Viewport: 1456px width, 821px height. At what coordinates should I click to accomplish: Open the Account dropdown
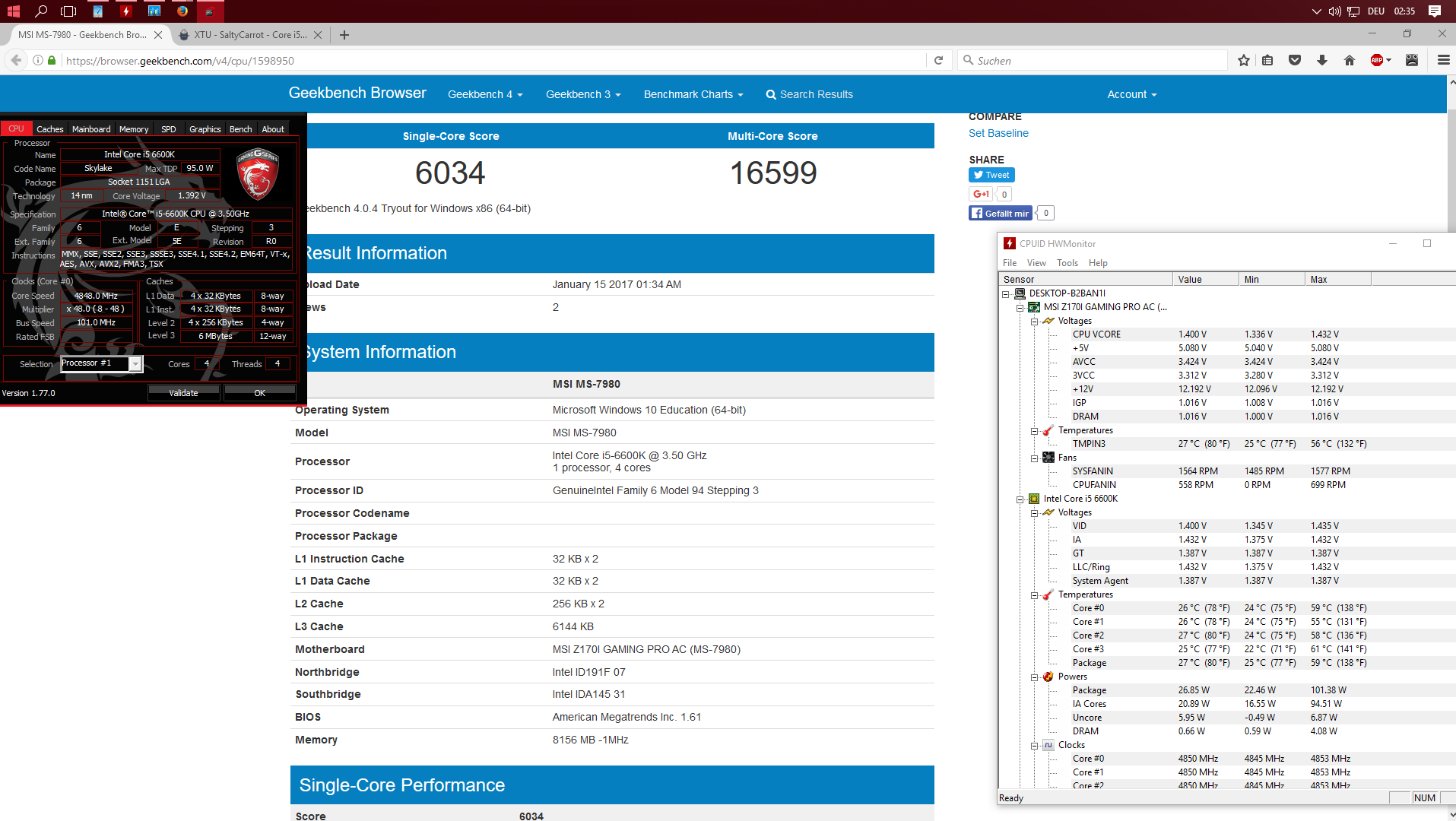(x=1132, y=94)
